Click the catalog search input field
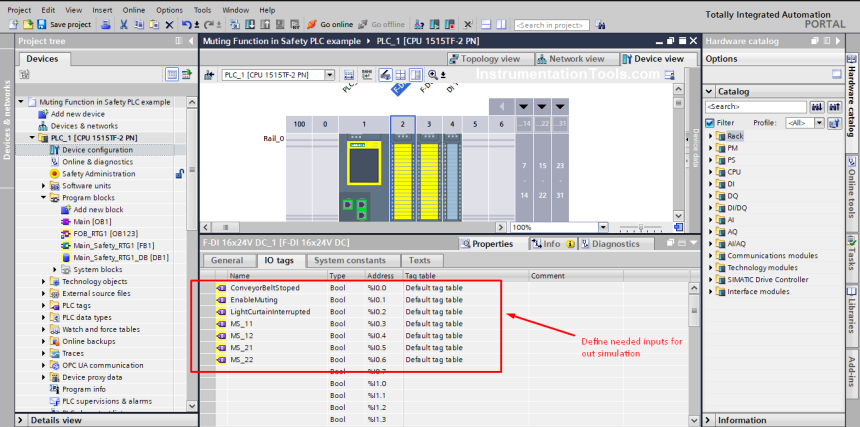Image resolution: width=860 pixels, height=427 pixels. [756, 107]
